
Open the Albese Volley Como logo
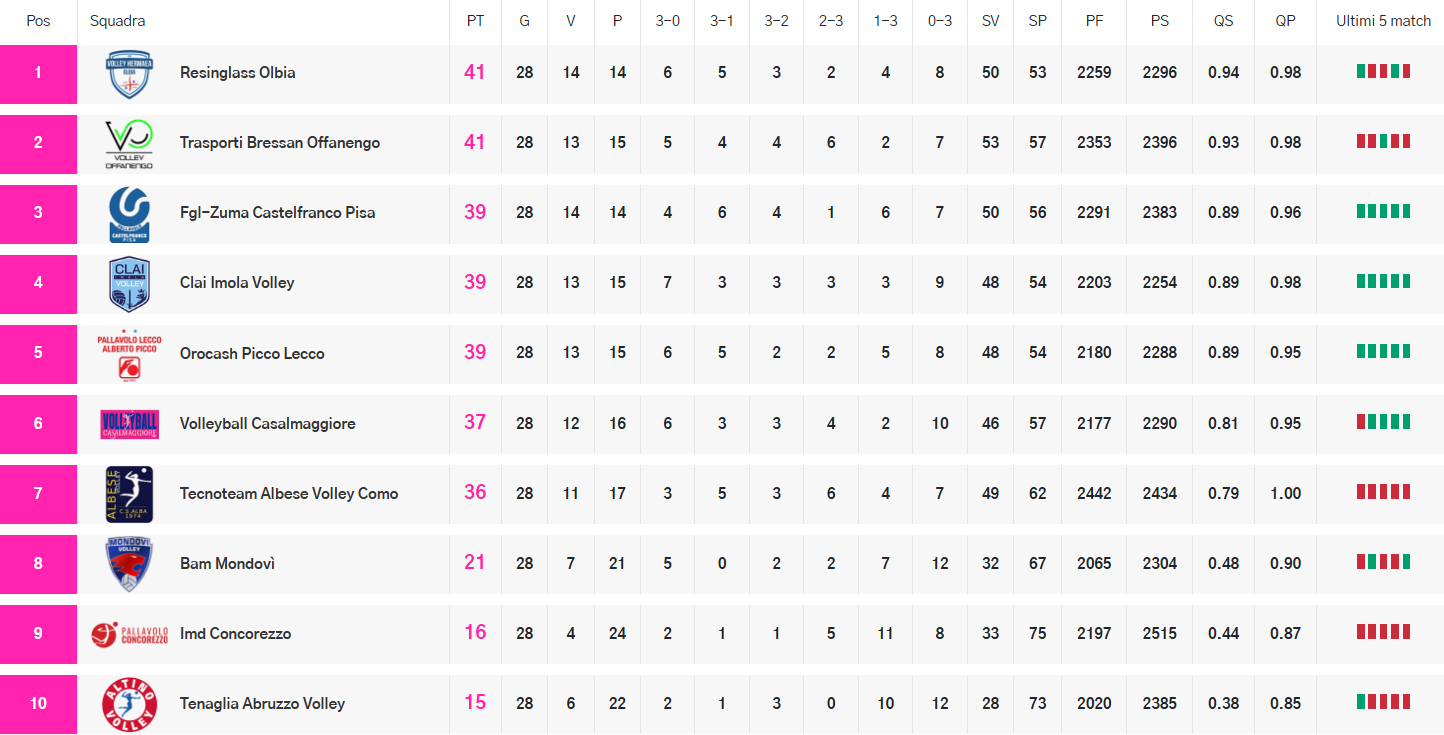[x=129, y=494]
